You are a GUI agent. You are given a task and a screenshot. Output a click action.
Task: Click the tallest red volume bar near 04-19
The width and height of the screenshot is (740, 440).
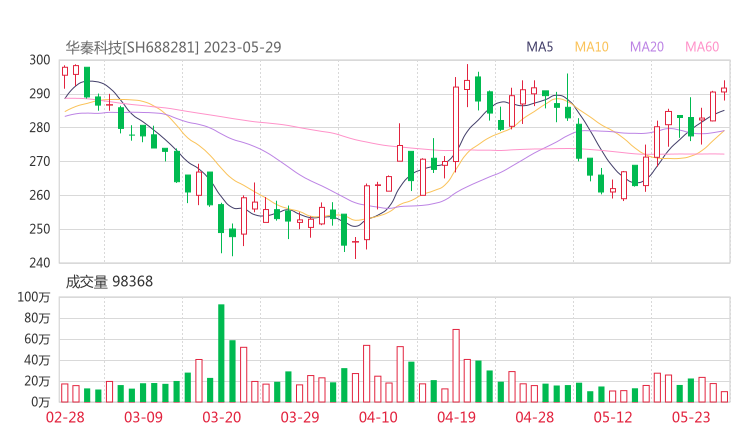456,366
